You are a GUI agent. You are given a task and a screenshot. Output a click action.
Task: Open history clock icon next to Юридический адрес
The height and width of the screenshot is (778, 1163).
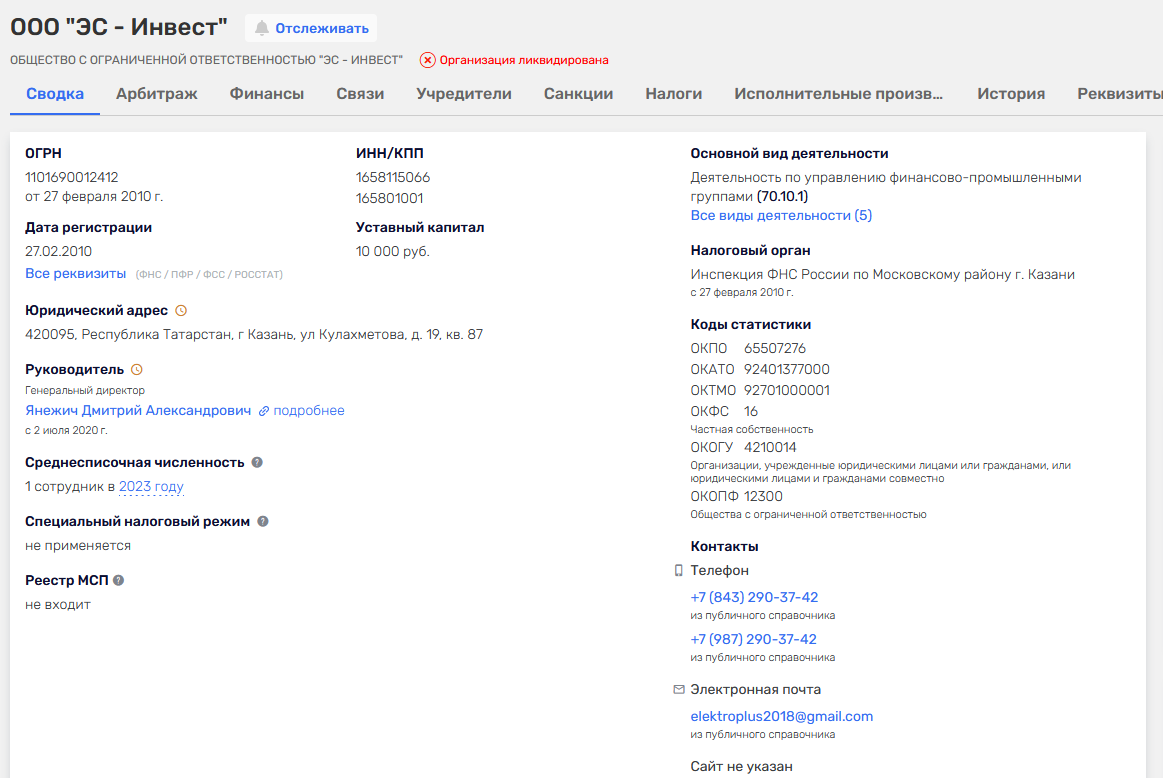[x=181, y=311]
